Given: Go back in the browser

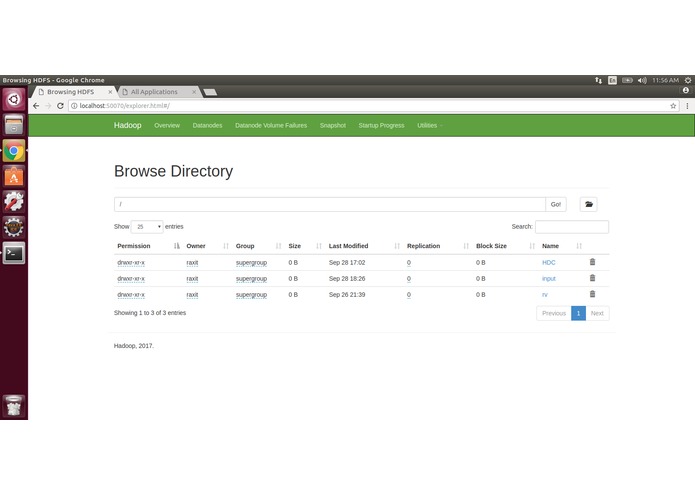Looking at the screenshot, I should coord(36,106).
